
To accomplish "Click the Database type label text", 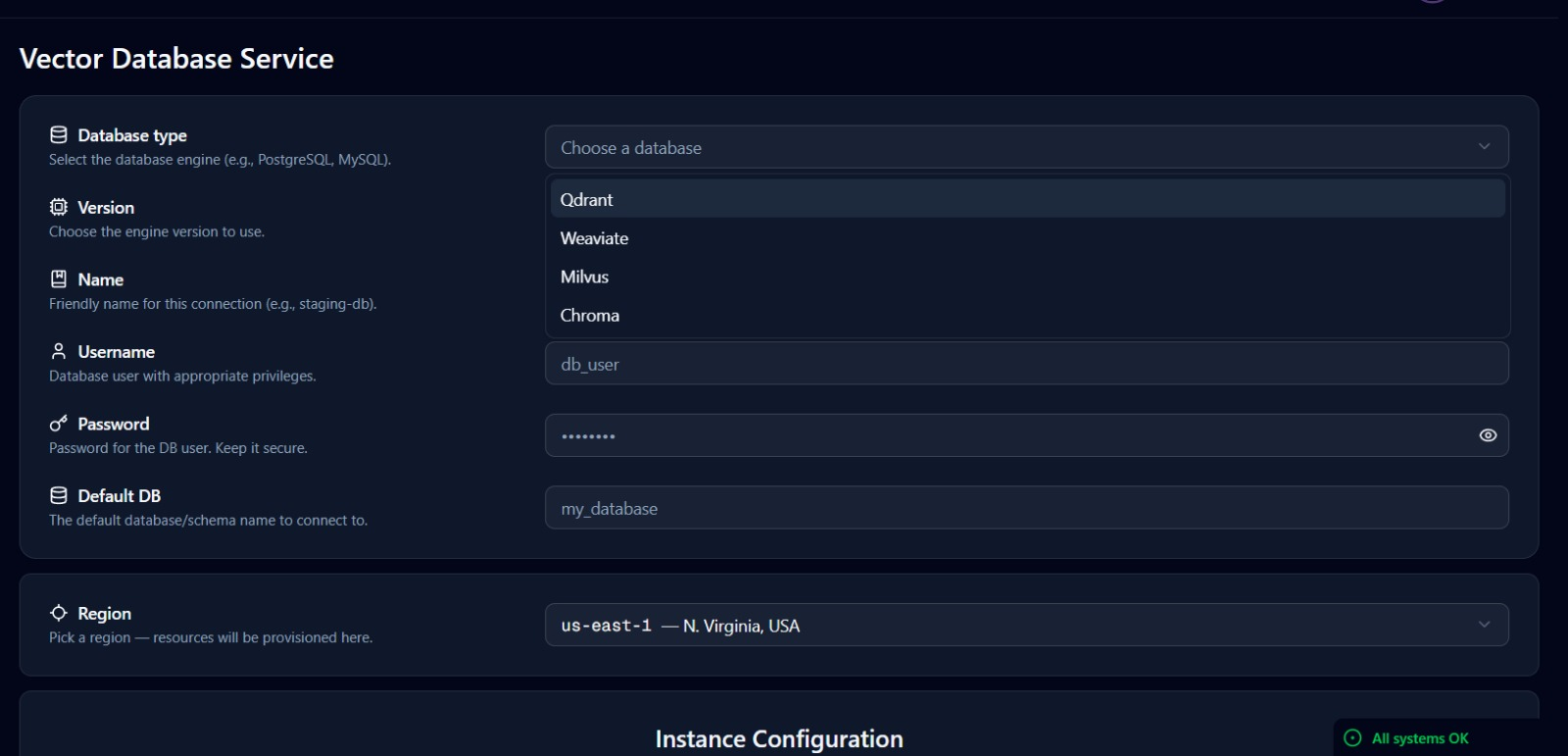I will [x=132, y=135].
